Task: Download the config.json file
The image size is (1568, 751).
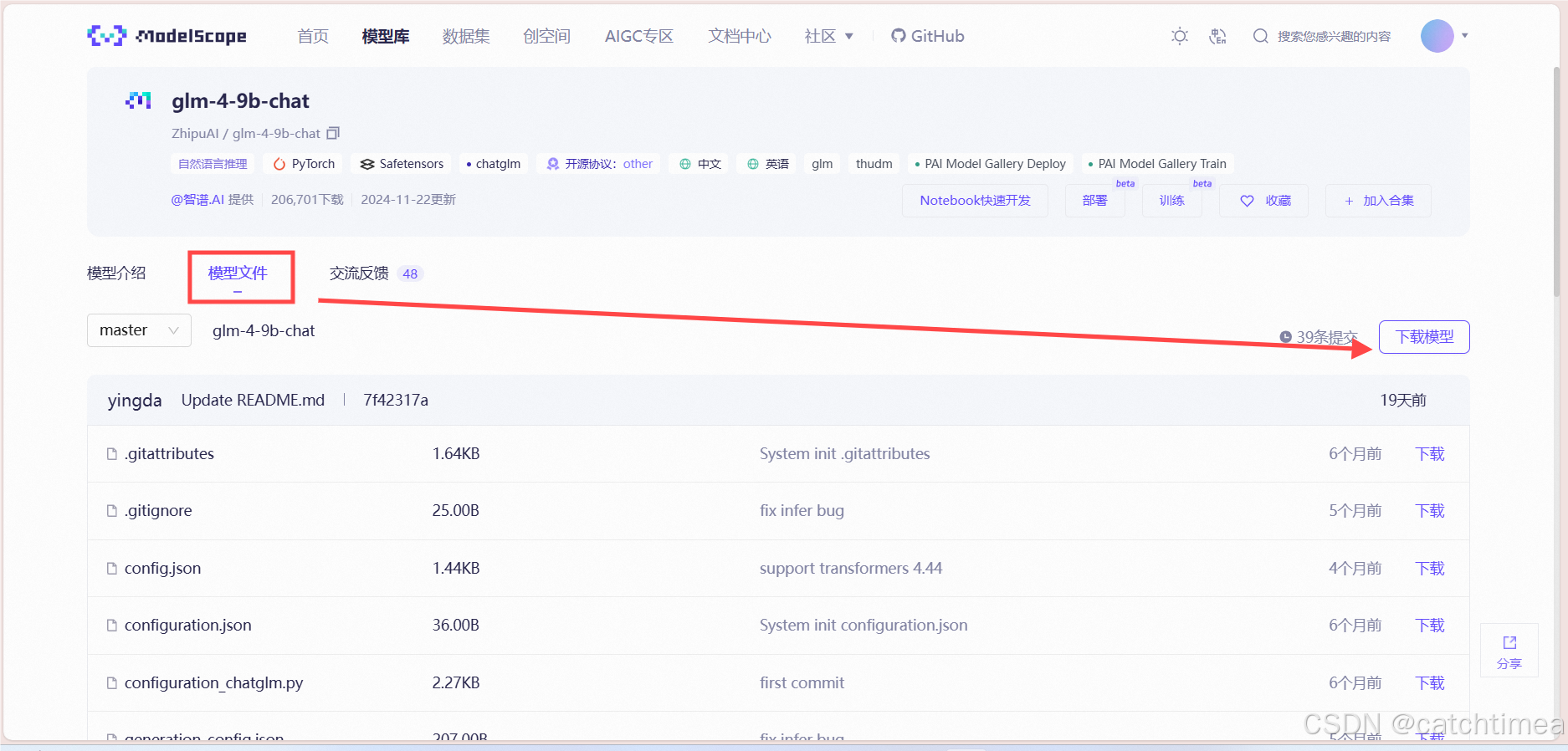Action: click(x=1430, y=568)
